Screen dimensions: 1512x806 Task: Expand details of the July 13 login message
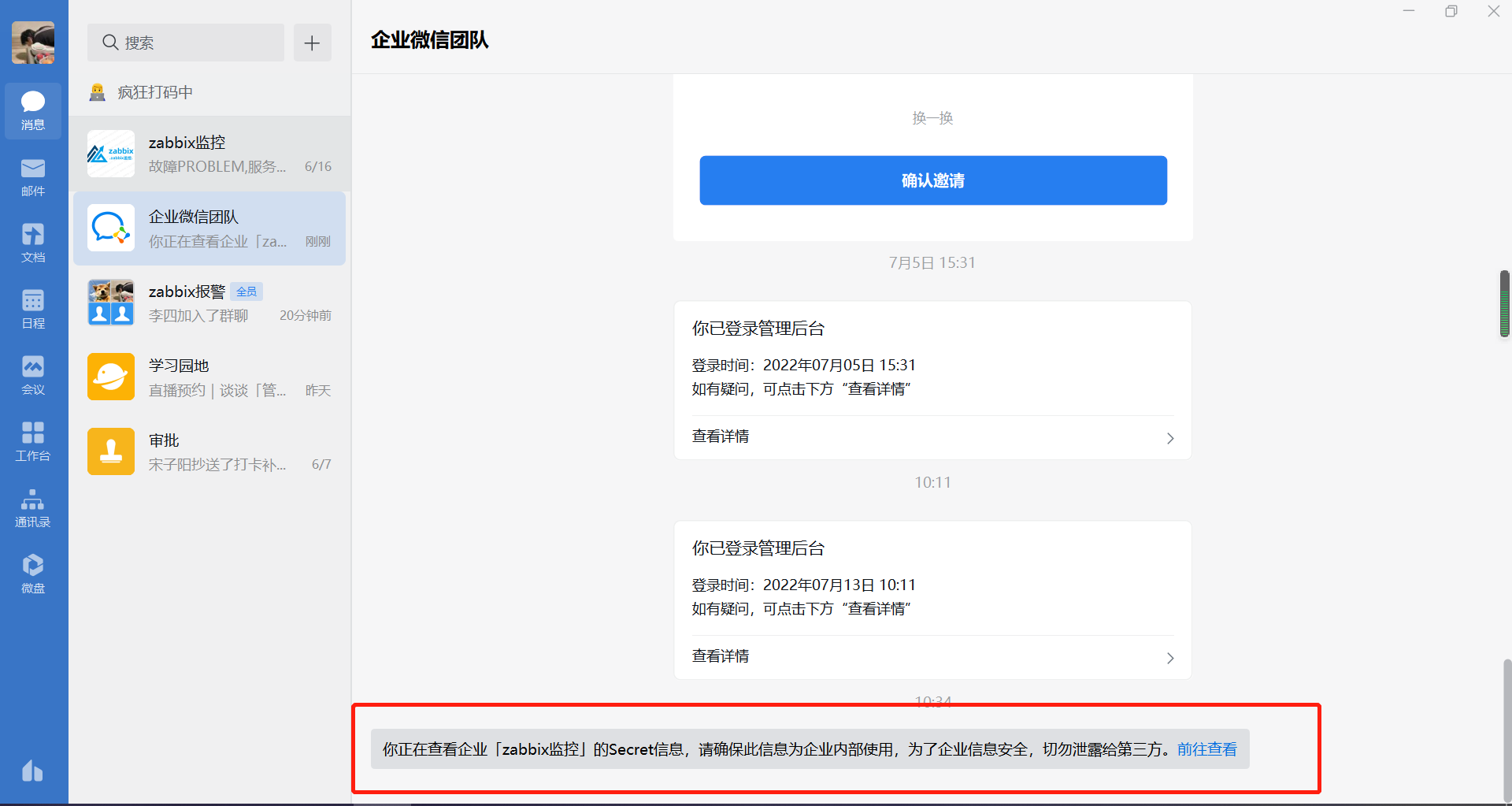[x=932, y=656]
